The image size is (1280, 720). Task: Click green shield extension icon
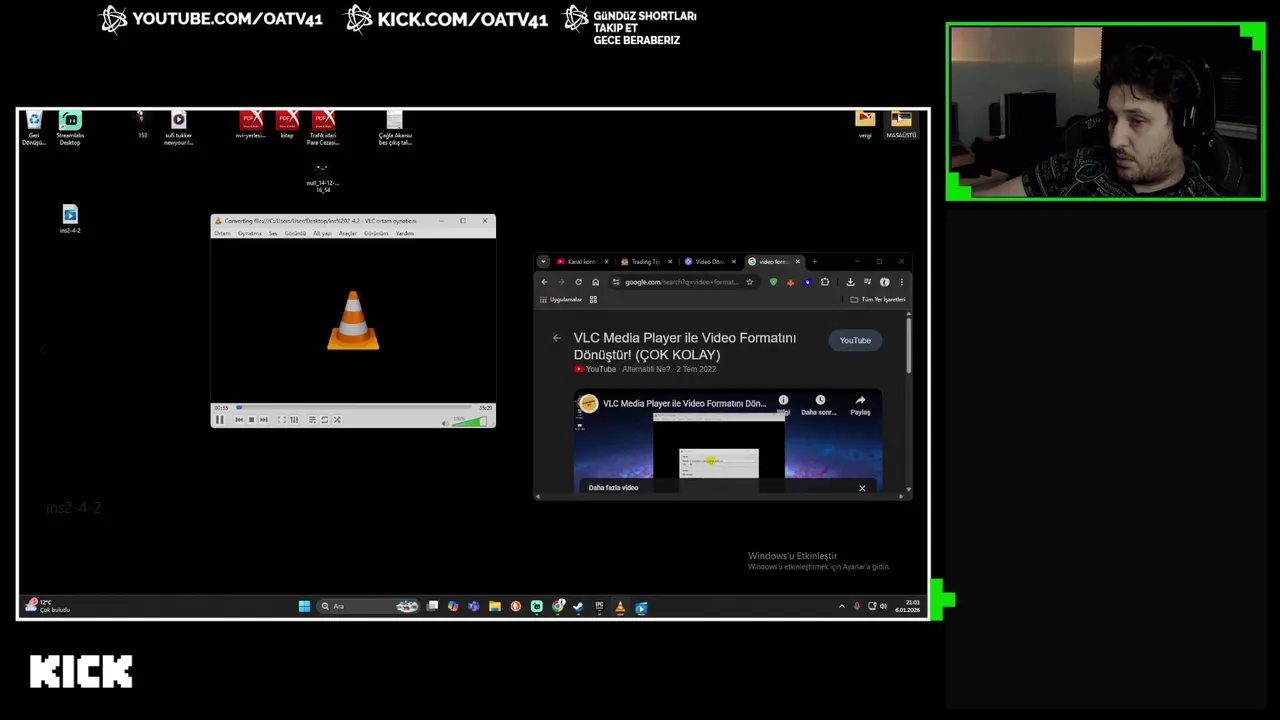pos(773,282)
